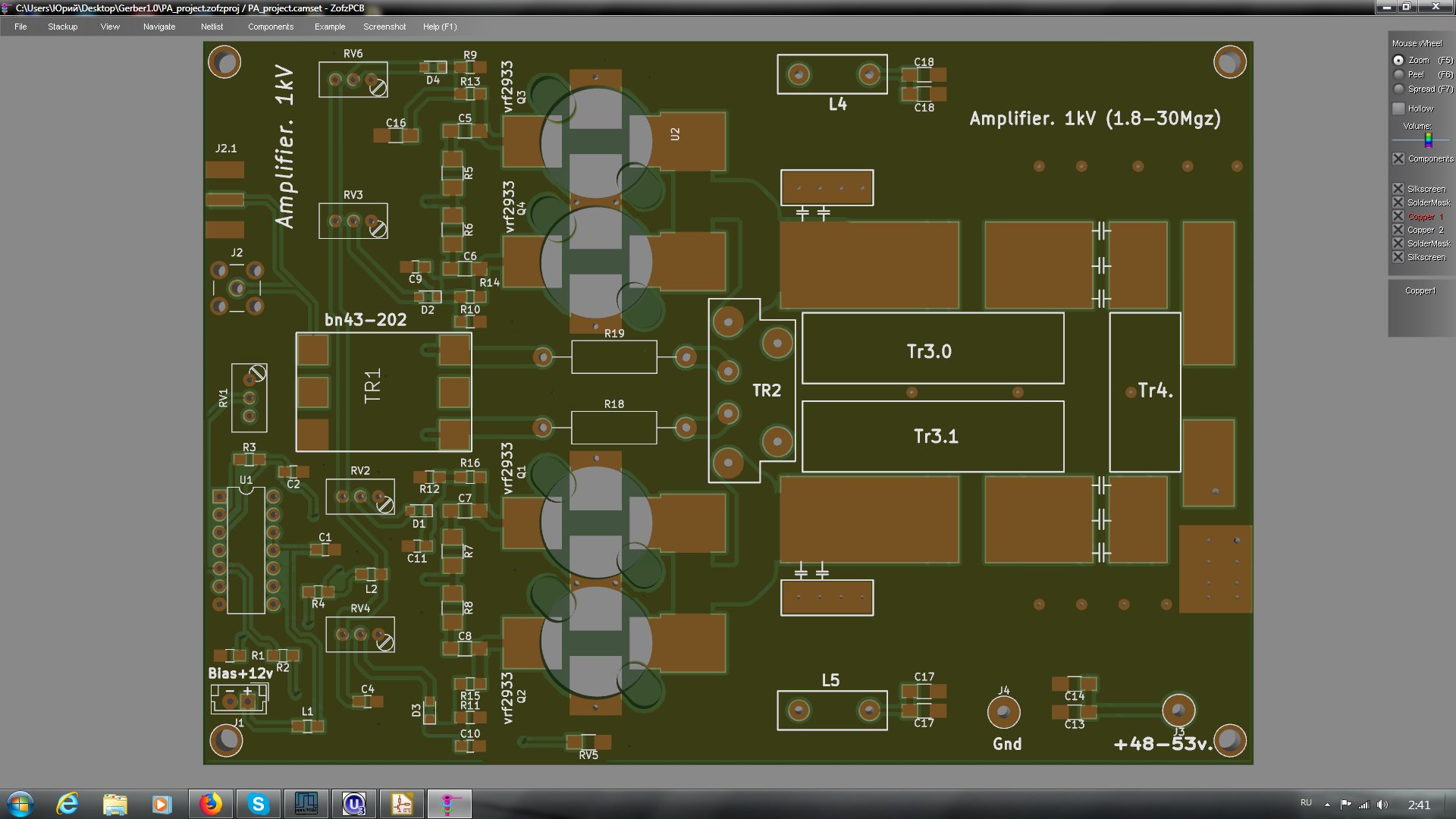Select the Zoom mouse wheel mode
Viewport: 1456px width, 819px height.
pos(1398,60)
